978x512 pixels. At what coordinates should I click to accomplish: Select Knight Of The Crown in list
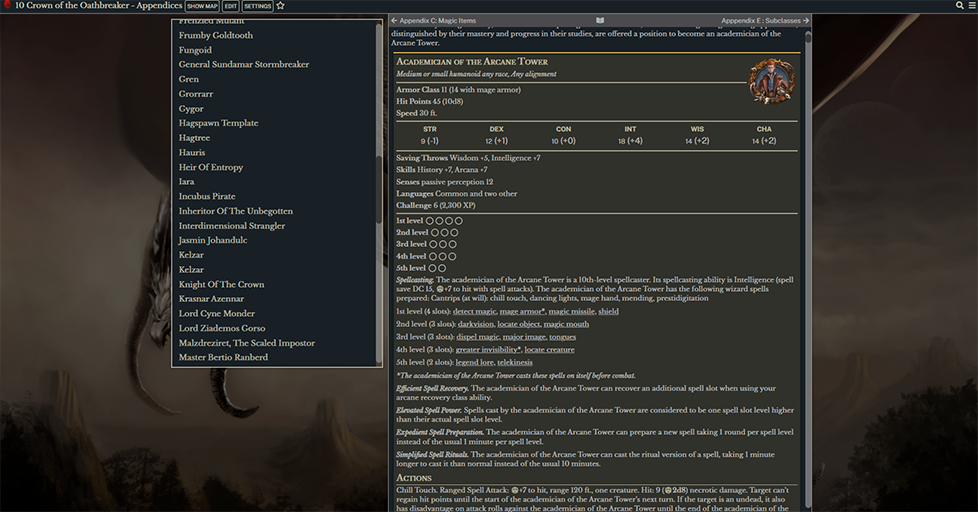(x=221, y=284)
